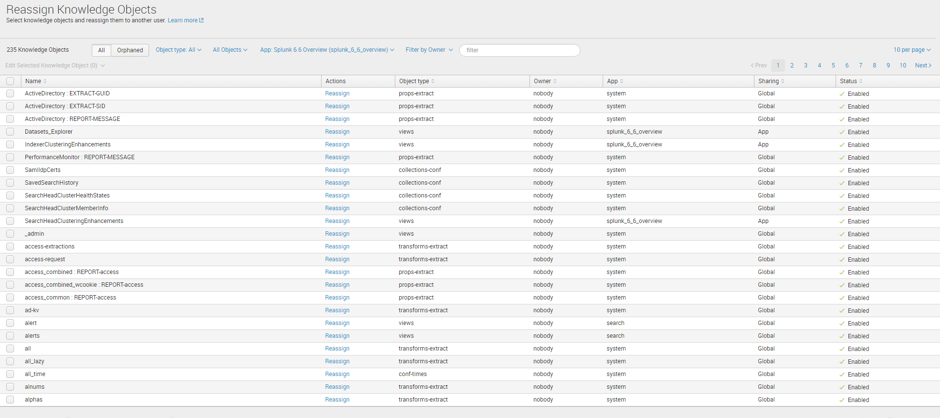This screenshot has width=940, height=418.
Task: Sort by Owner column sort arrows
Action: pyautogui.click(x=555, y=81)
